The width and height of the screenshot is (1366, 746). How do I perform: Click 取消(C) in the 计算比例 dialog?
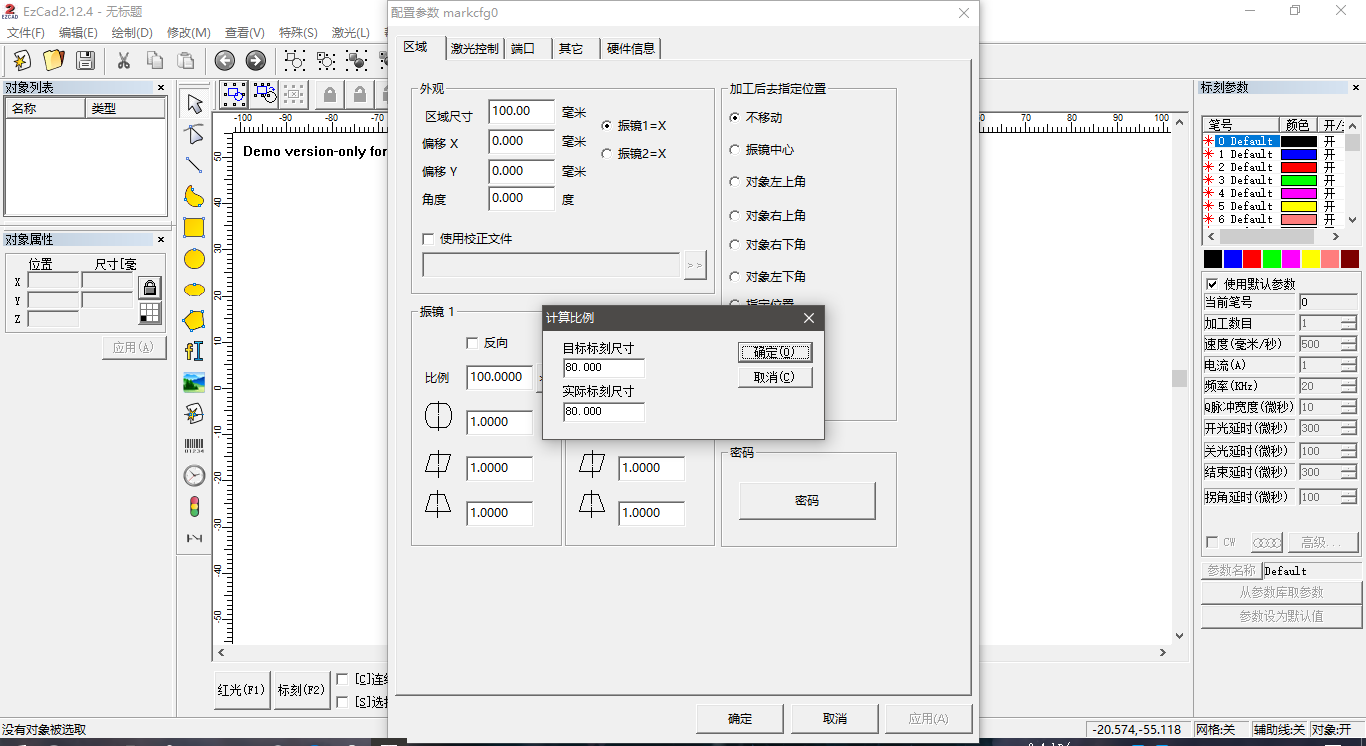tap(775, 377)
